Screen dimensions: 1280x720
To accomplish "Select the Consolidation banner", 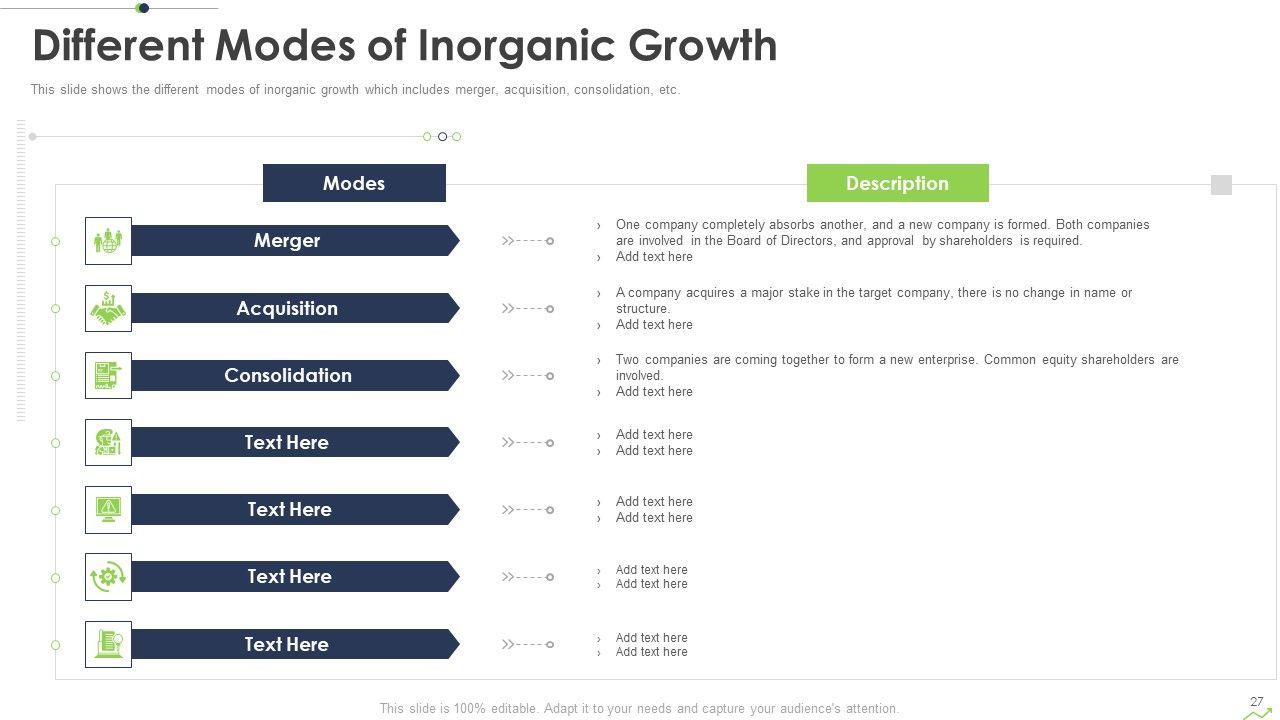I will coord(290,376).
